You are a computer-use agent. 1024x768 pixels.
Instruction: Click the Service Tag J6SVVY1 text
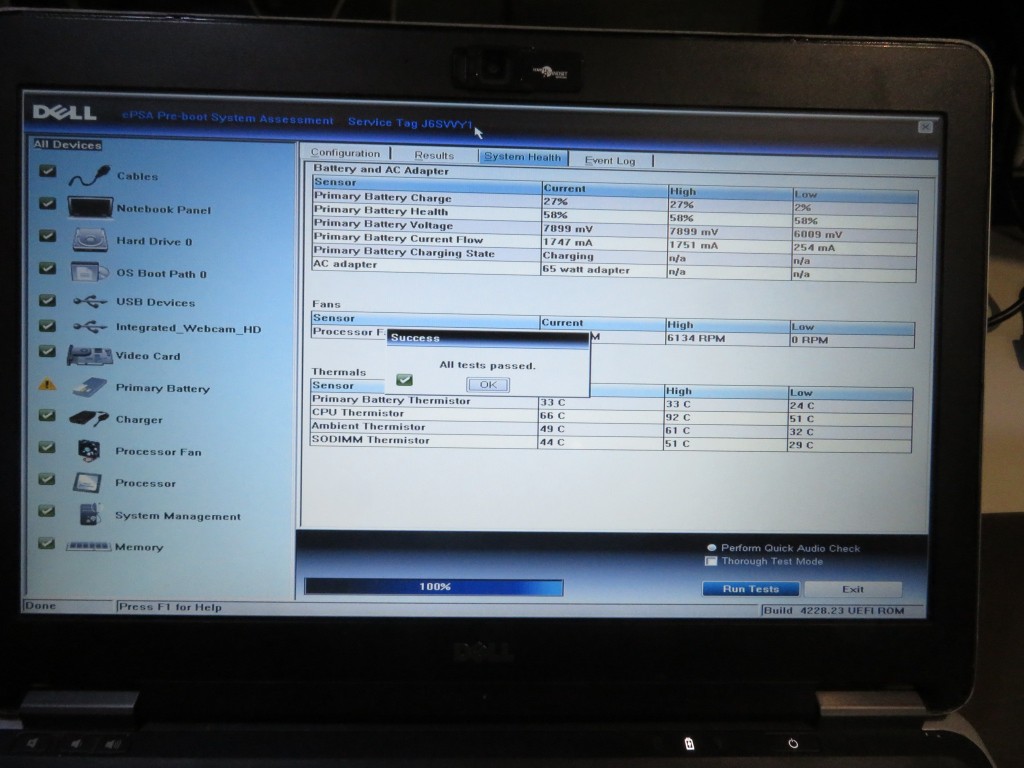410,123
